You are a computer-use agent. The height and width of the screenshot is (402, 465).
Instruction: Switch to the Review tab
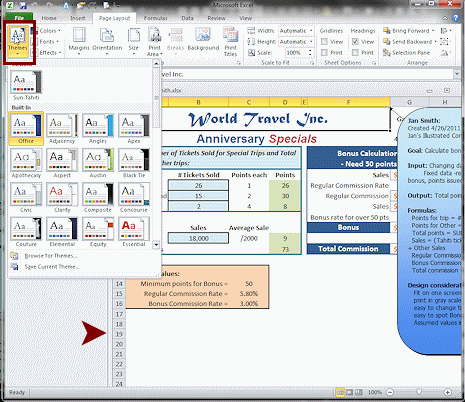(216, 18)
